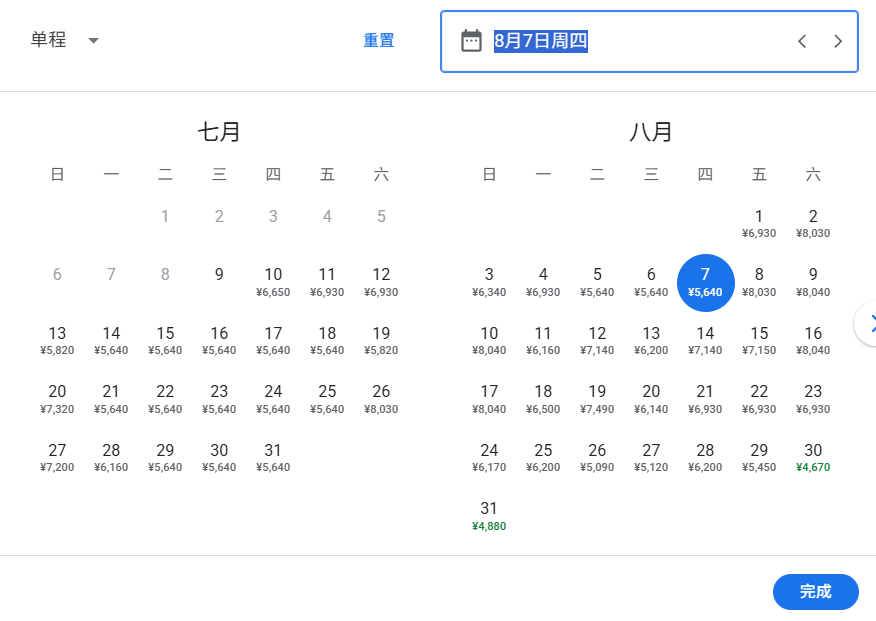Select August 30 priced ¥4,670

[813, 456]
